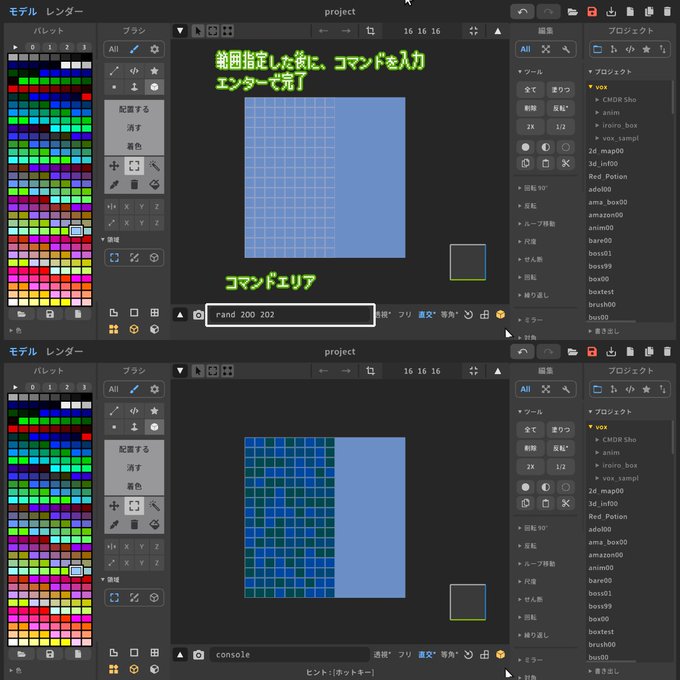Expand the iroiro_box folder in upper project tree
This screenshot has width=680, height=680.
pos(620,125)
